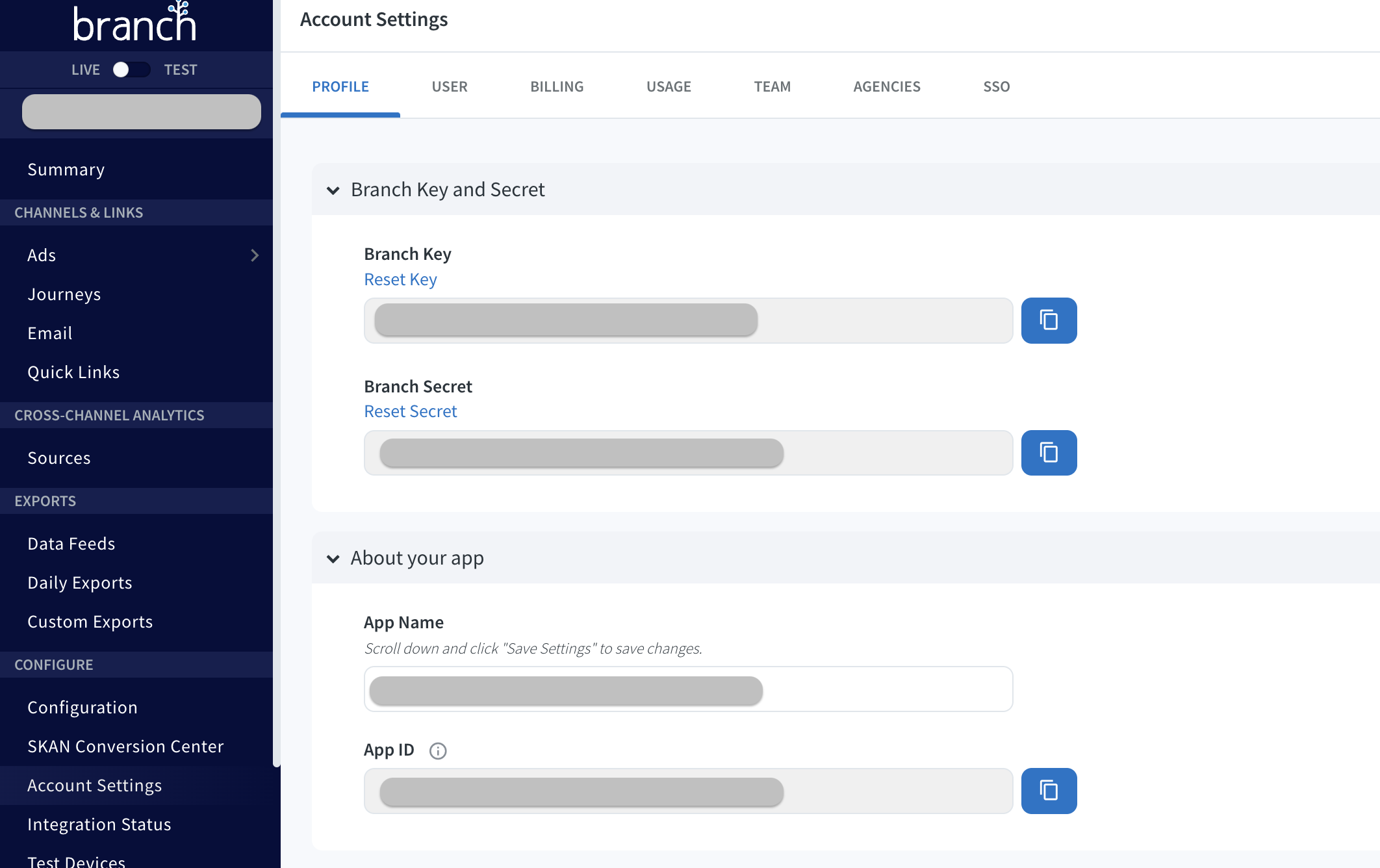The image size is (1380, 868).
Task: Open the Agencies tab
Action: [887, 86]
